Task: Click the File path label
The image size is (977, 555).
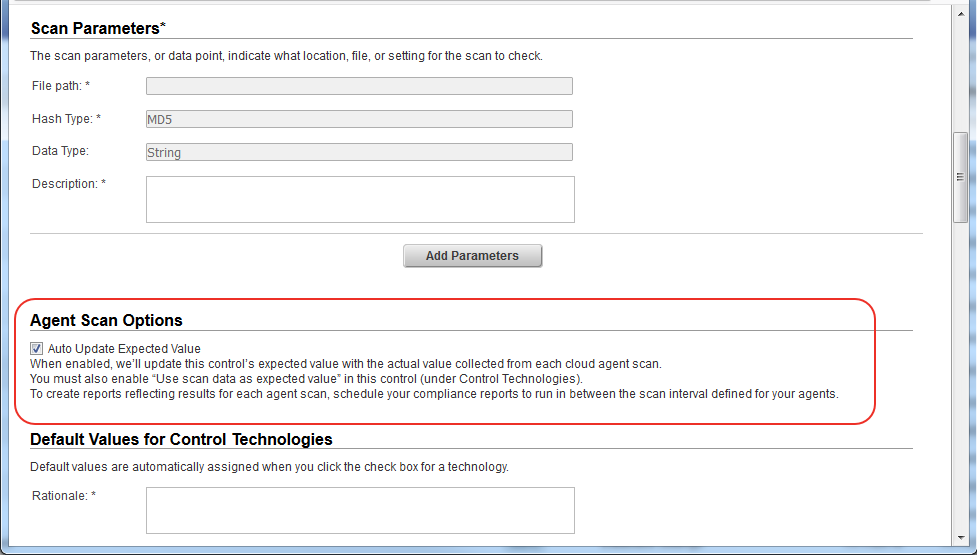Action: pyautogui.click(x=57, y=86)
